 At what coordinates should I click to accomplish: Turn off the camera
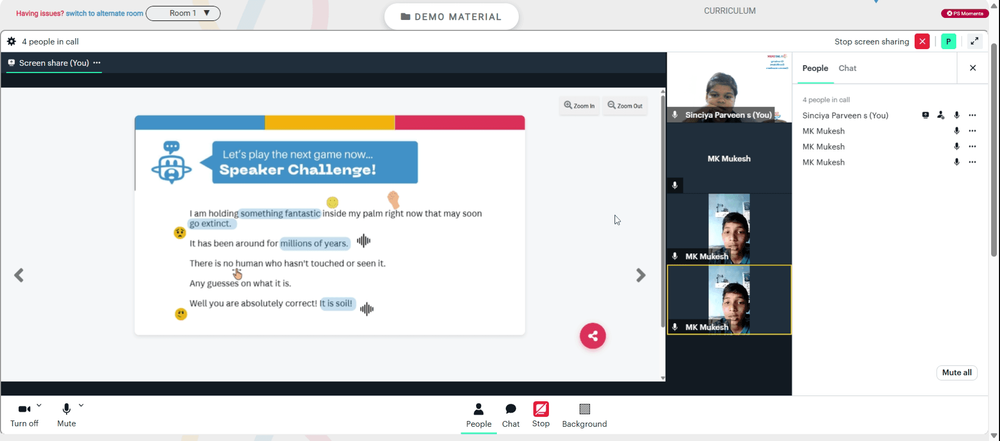coord(24,415)
